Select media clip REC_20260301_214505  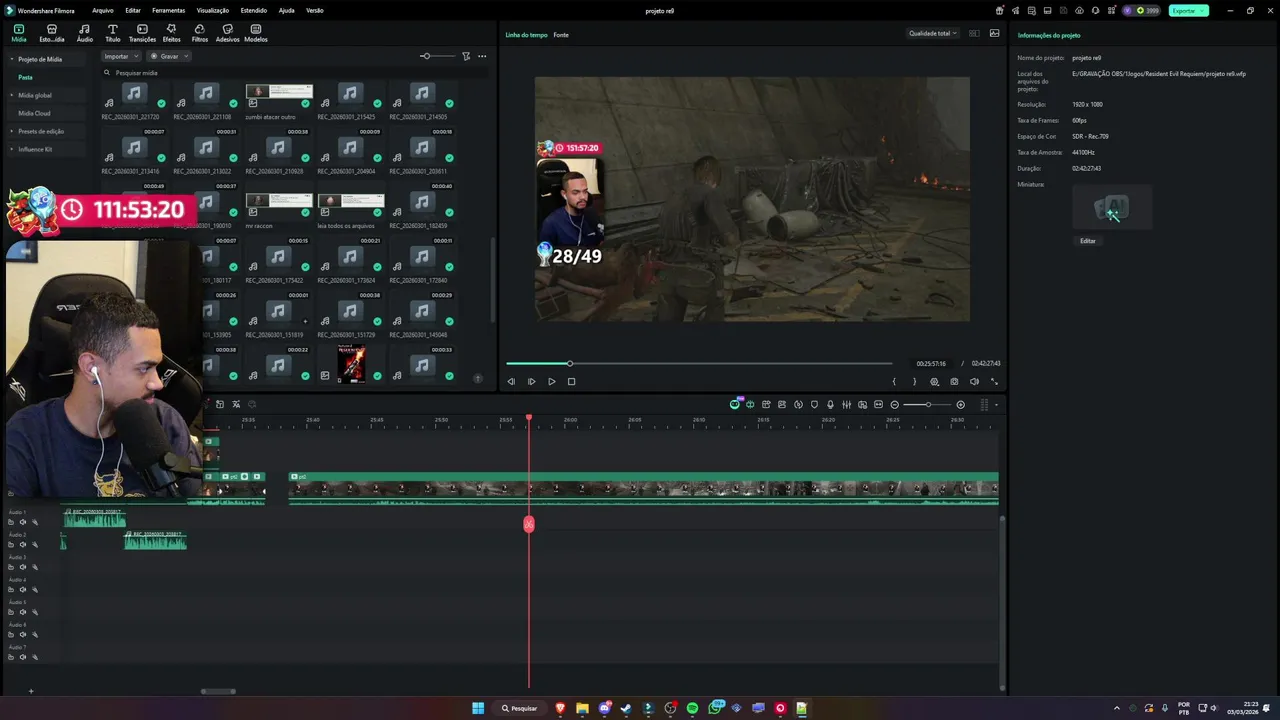422,101
